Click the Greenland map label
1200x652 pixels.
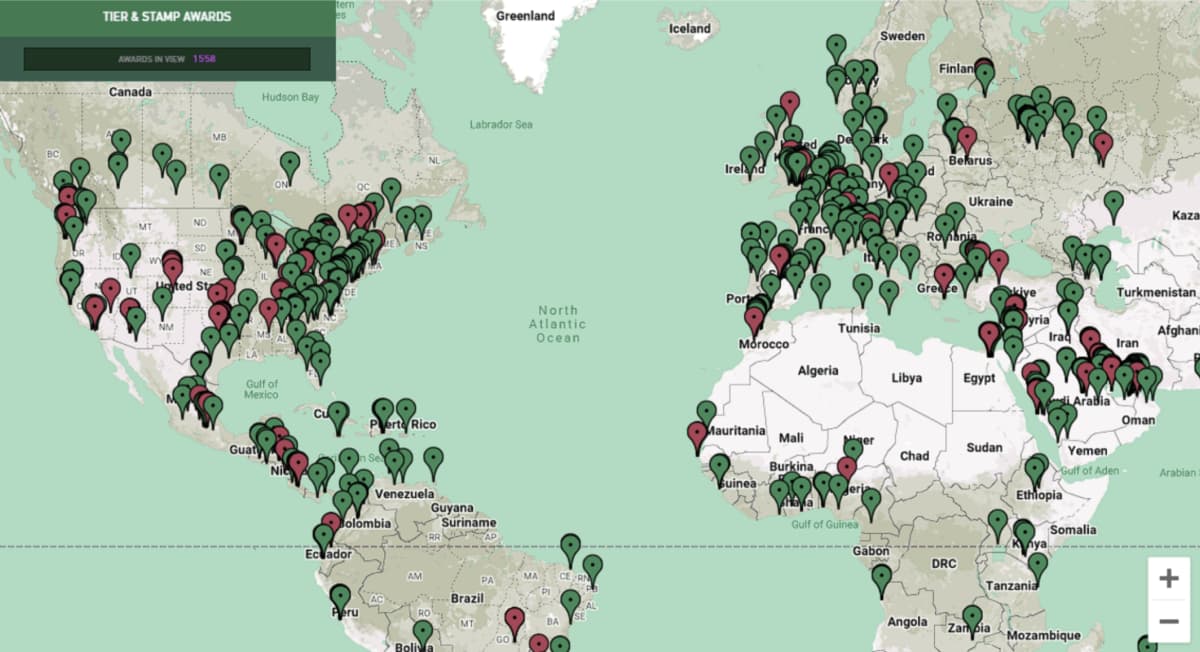[x=525, y=16]
